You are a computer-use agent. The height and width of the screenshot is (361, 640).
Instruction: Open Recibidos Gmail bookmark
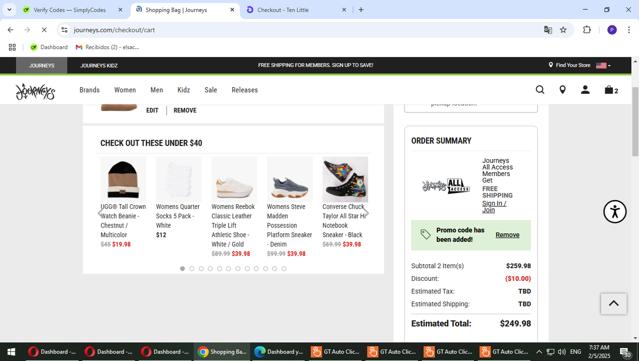pos(107,47)
